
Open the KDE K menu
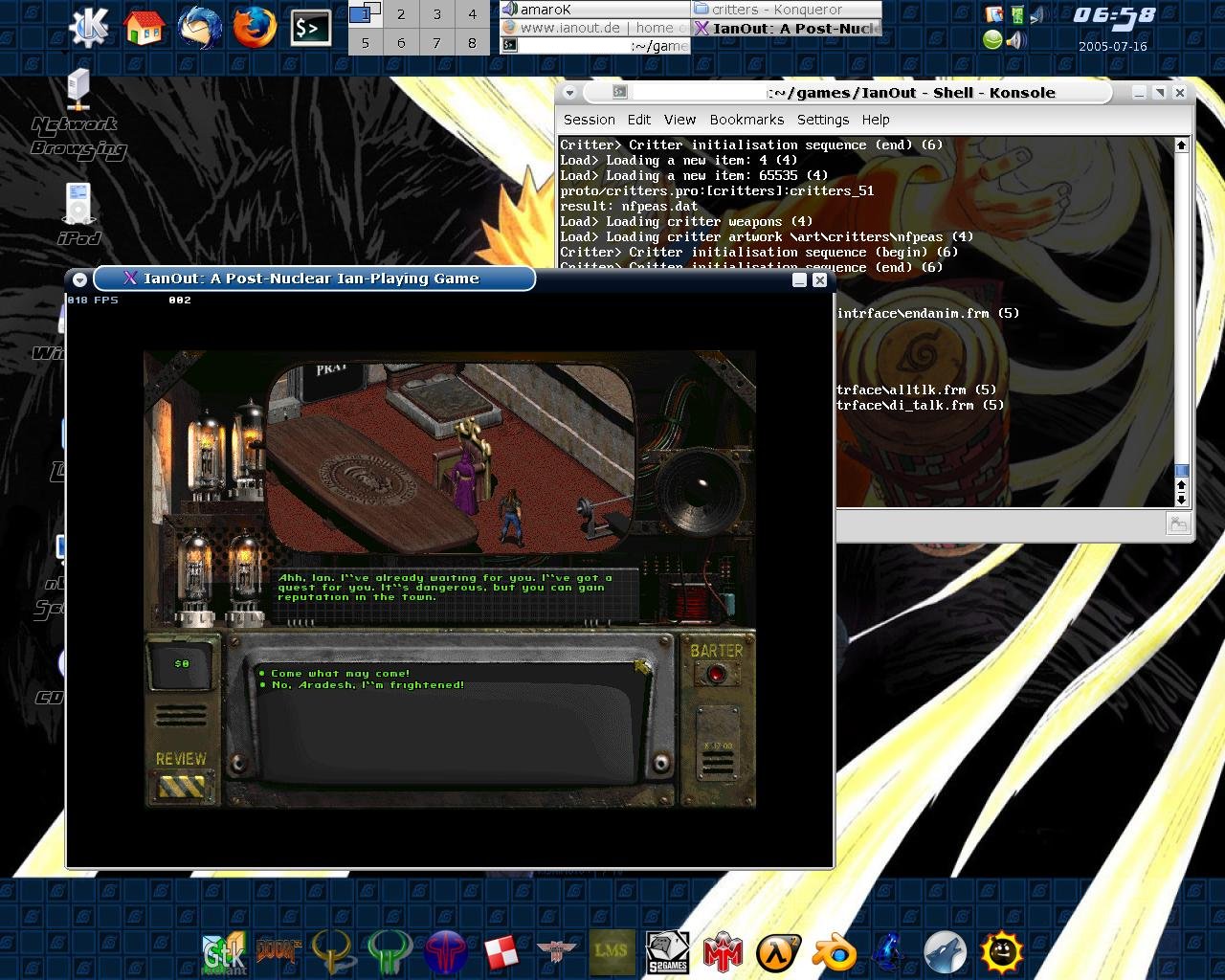(89, 27)
